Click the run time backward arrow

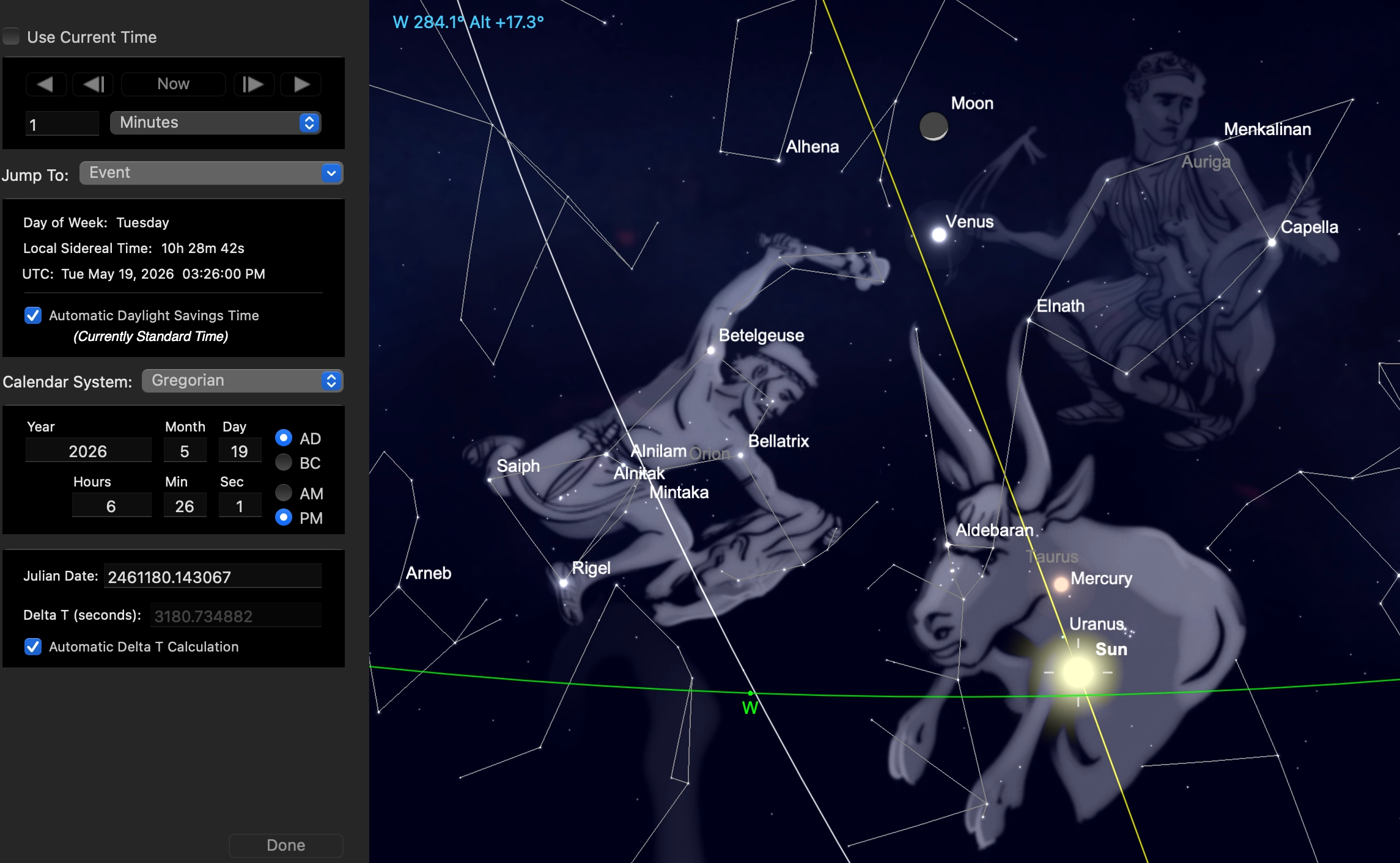(45, 84)
